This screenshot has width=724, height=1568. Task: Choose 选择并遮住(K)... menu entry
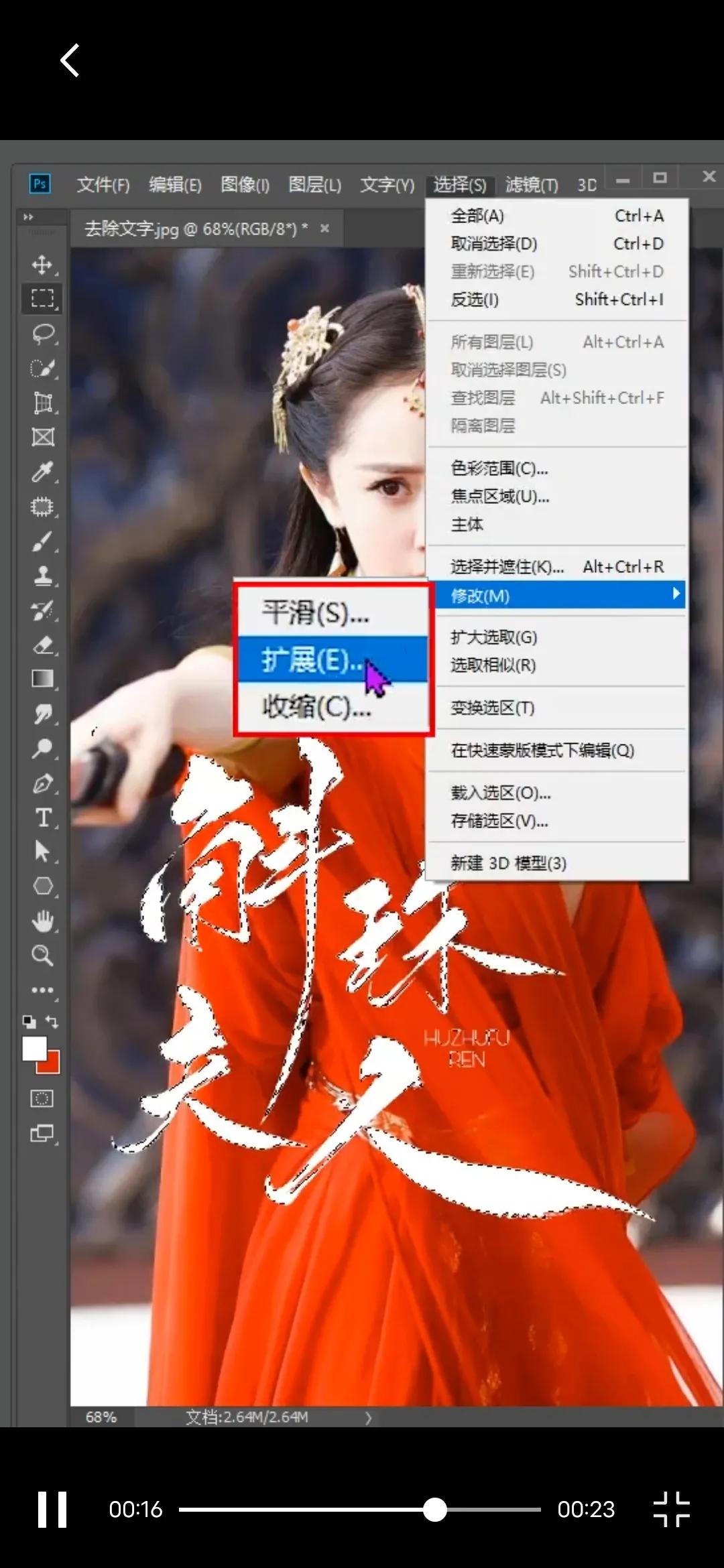click(557, 567)
